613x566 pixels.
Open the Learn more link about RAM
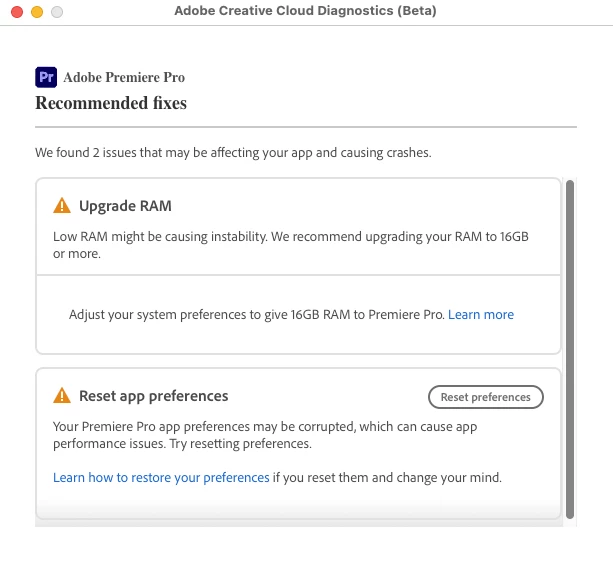480,315
